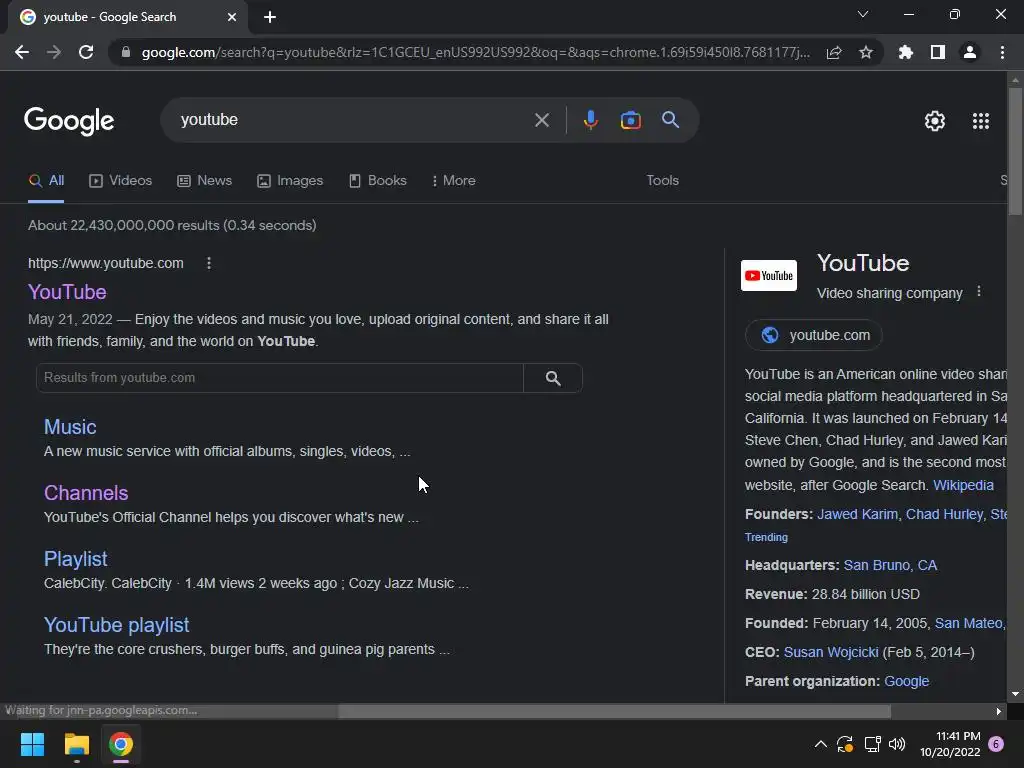Visit the youtube.com panel button
This screenshot has width=1024, height=768.
pos(814,335)
